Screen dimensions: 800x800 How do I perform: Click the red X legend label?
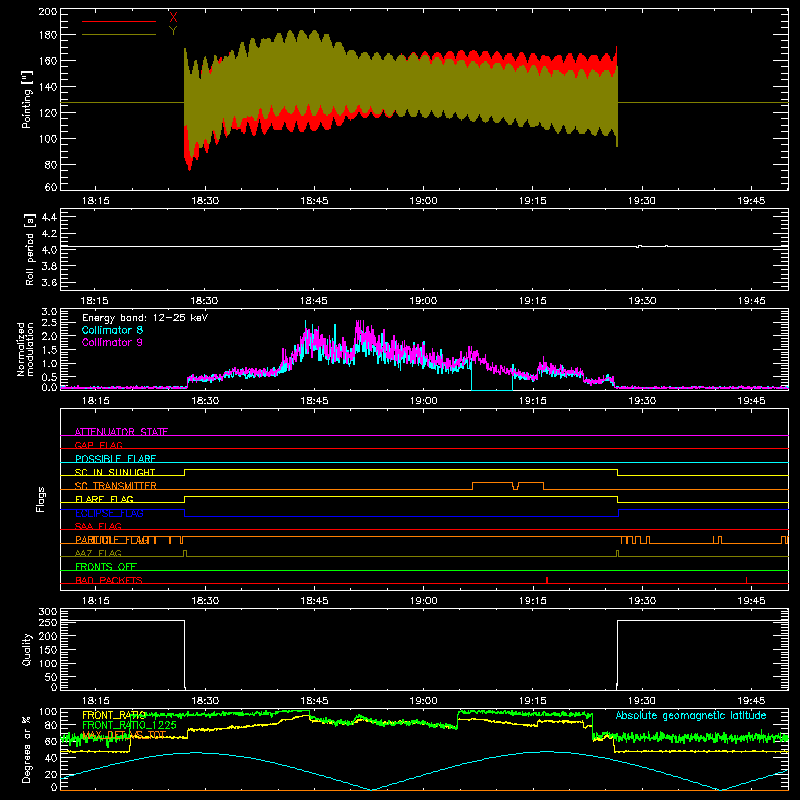point(173,17)
